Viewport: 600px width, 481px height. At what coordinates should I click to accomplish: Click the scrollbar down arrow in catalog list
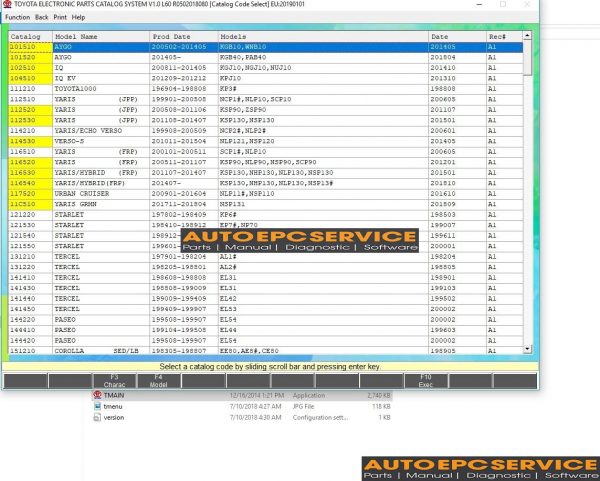[x=527, y=349]
